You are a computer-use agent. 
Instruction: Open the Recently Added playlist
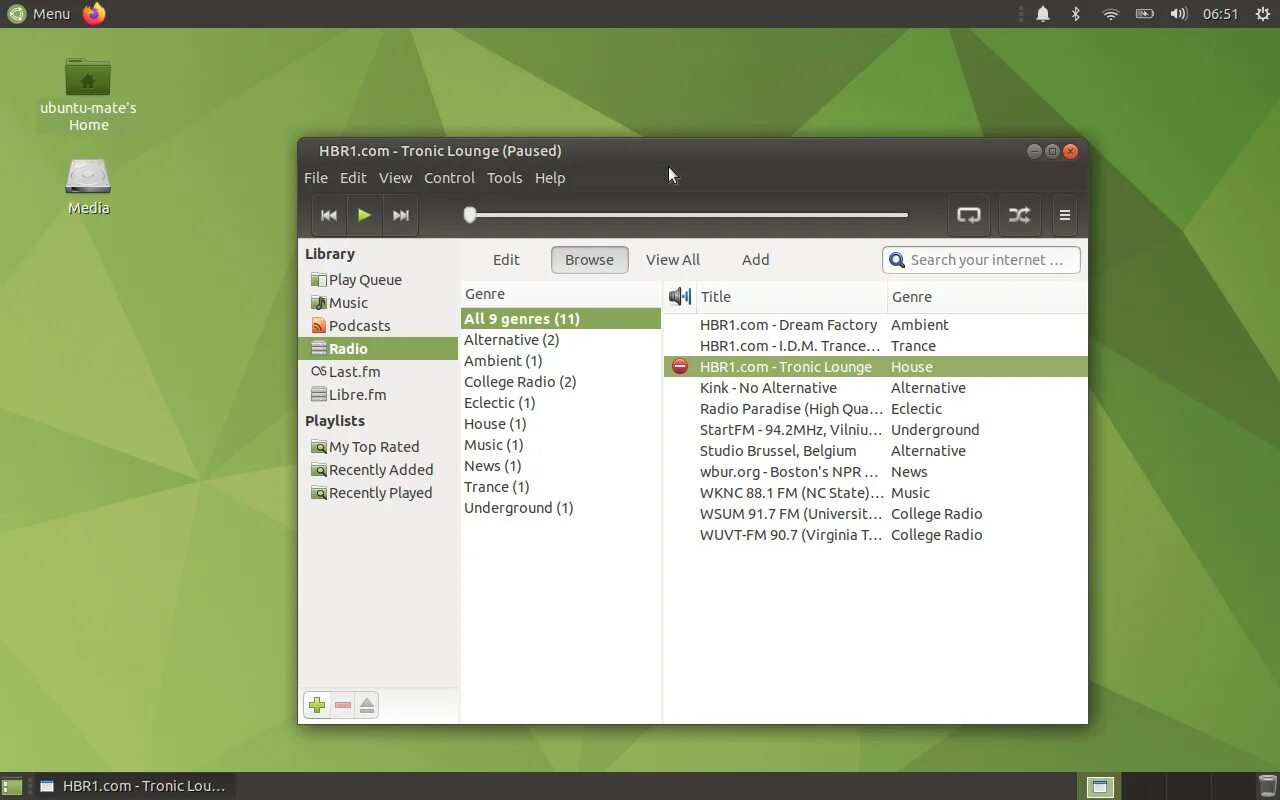[x=378, y=470]
